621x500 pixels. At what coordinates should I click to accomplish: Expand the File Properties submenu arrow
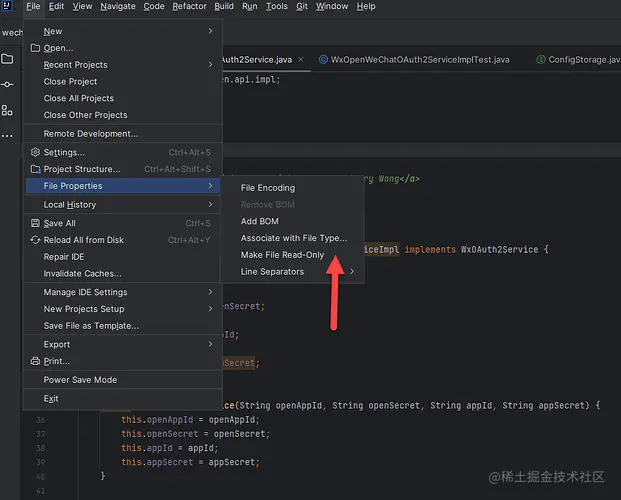point(210,185)
